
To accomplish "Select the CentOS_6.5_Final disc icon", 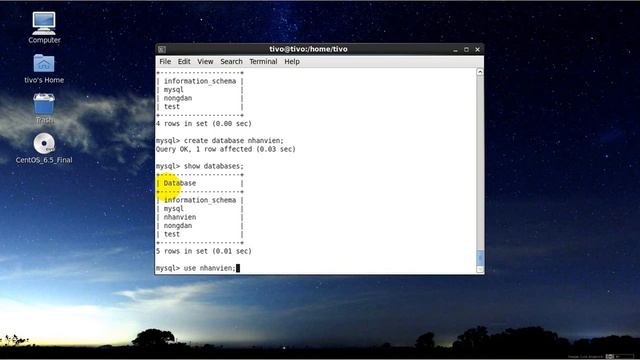I will pos(44,148).
